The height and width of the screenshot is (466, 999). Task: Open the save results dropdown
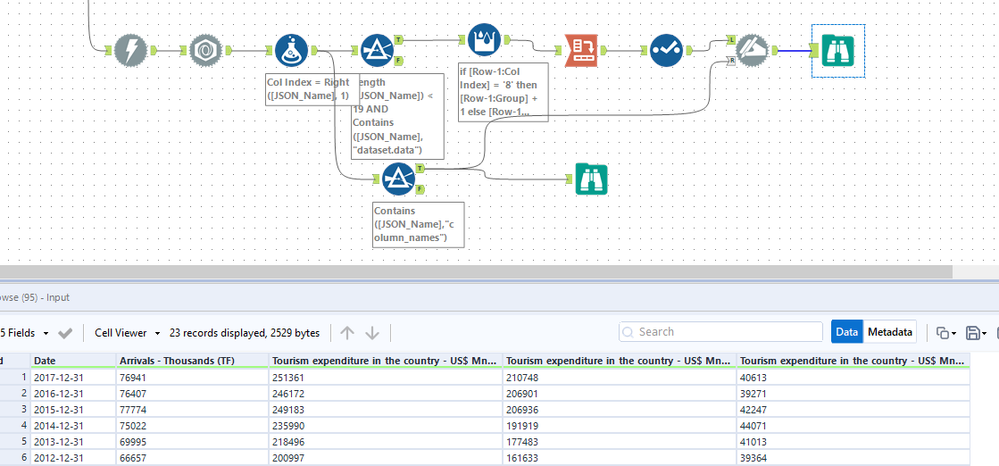(x=976, y=333)
